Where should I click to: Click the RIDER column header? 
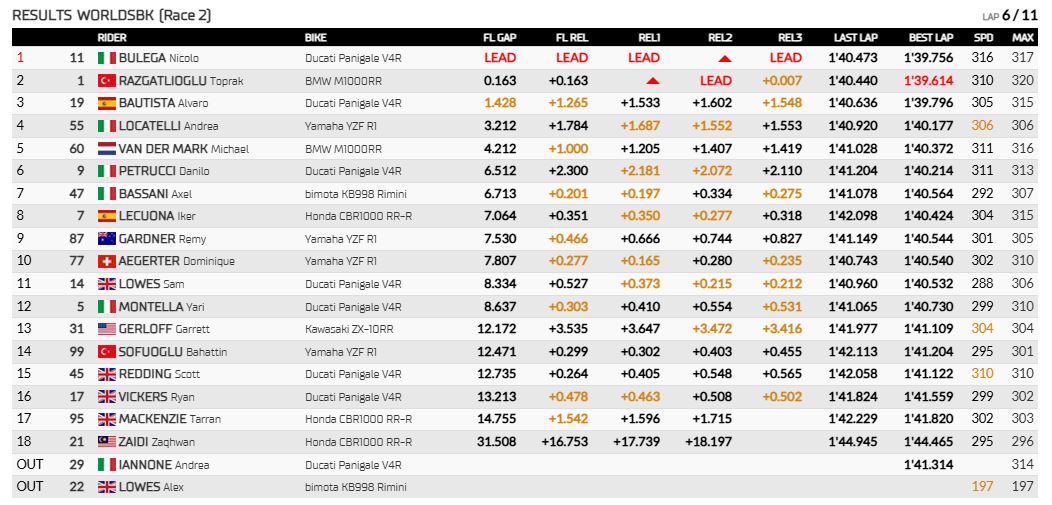pos(111,38)
